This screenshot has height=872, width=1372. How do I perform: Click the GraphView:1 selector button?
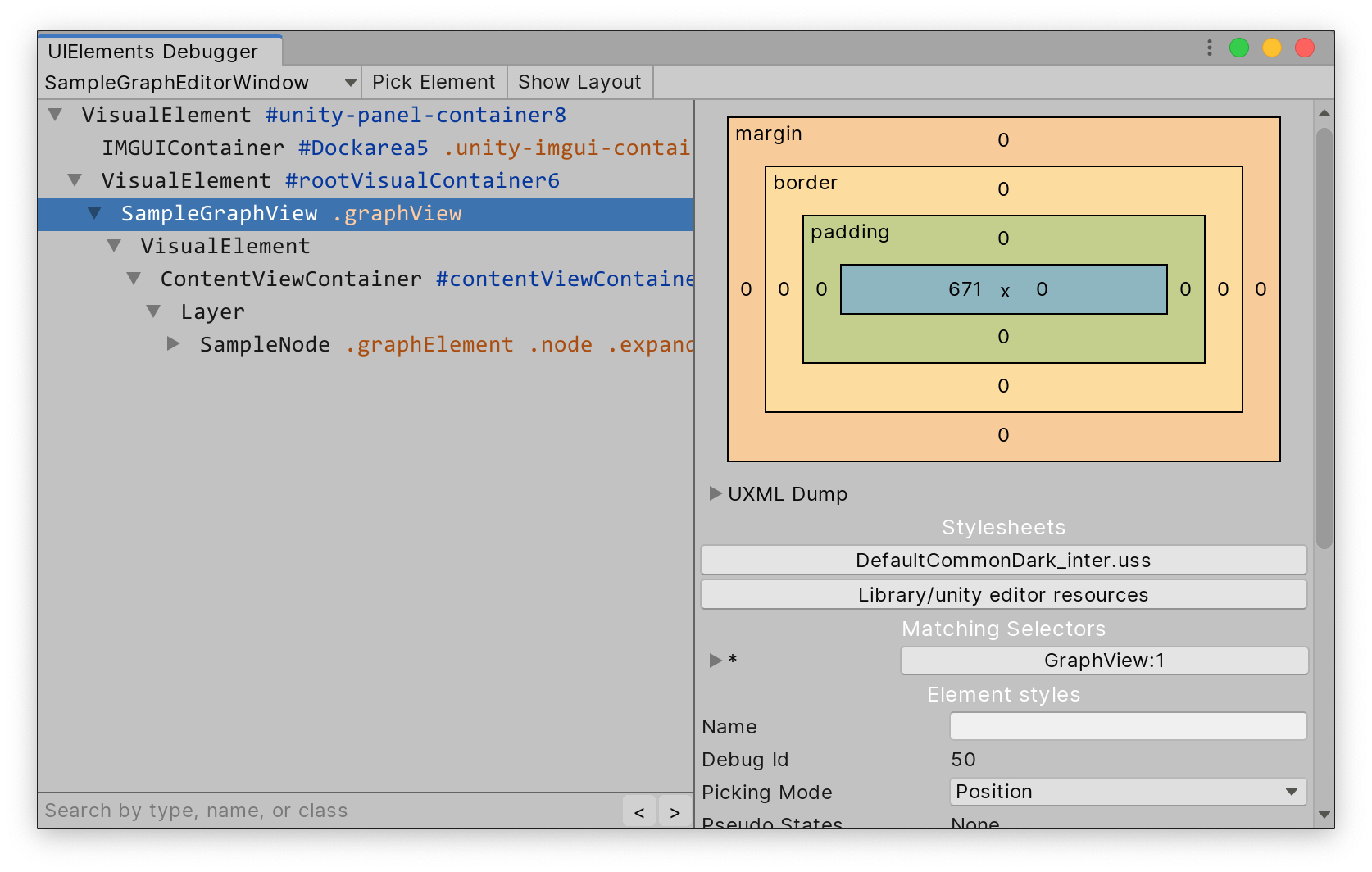point(1103,661)
